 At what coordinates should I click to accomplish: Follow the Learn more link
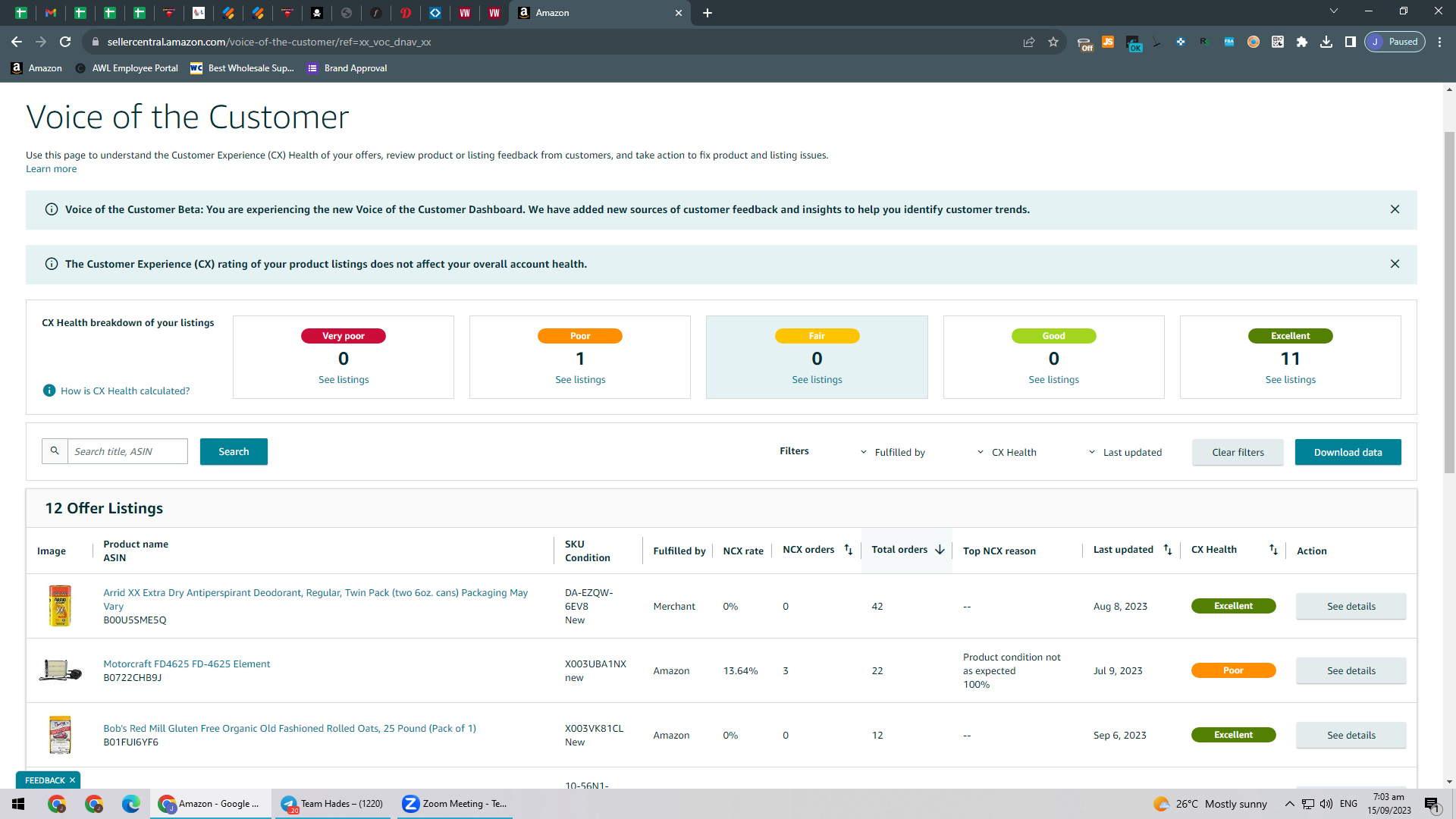[51, 169]
